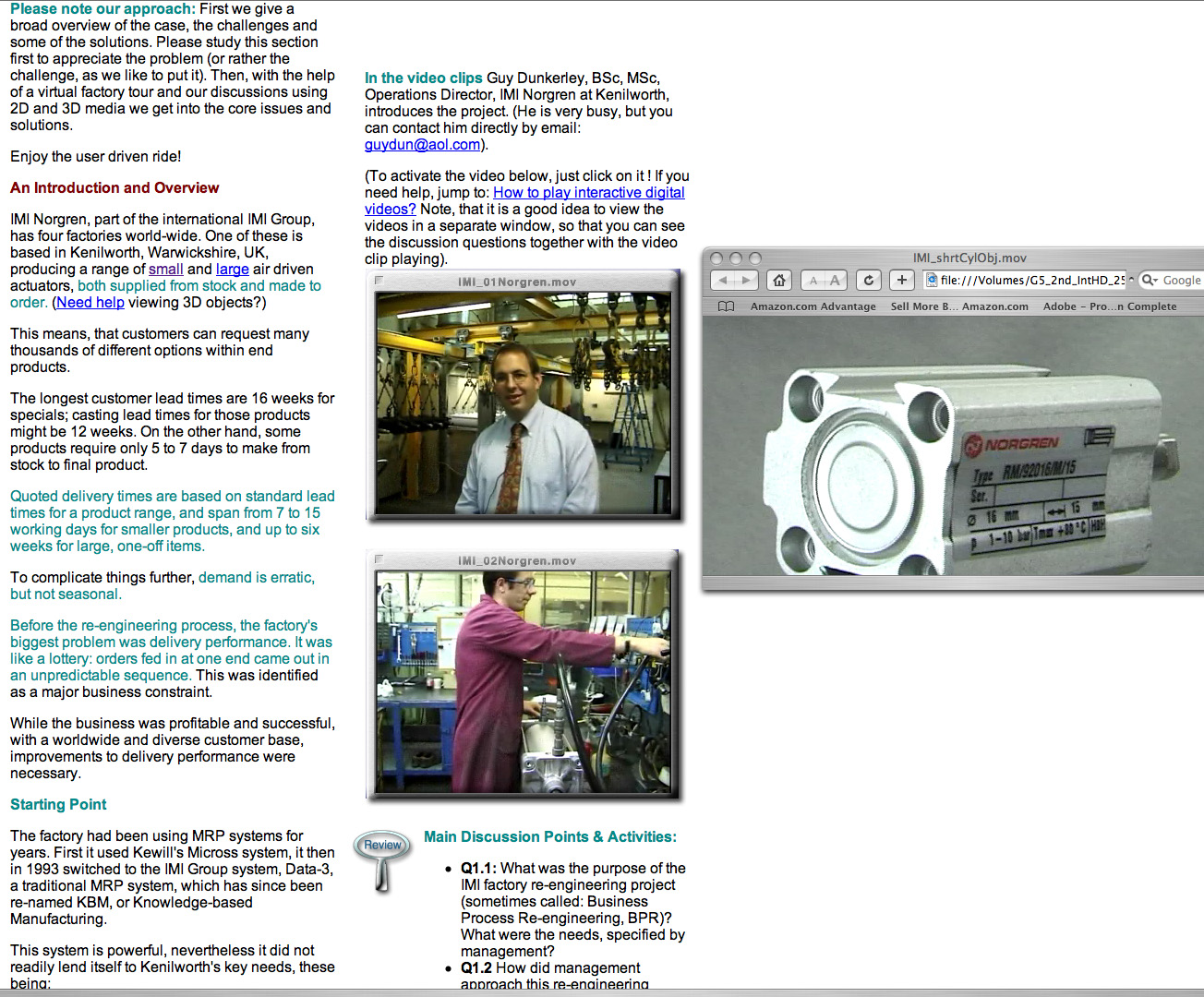Viewport: 1204px width, 997px height.
Task: Click the 'Q1.1:' question label
Action: [x=479, y=868]
